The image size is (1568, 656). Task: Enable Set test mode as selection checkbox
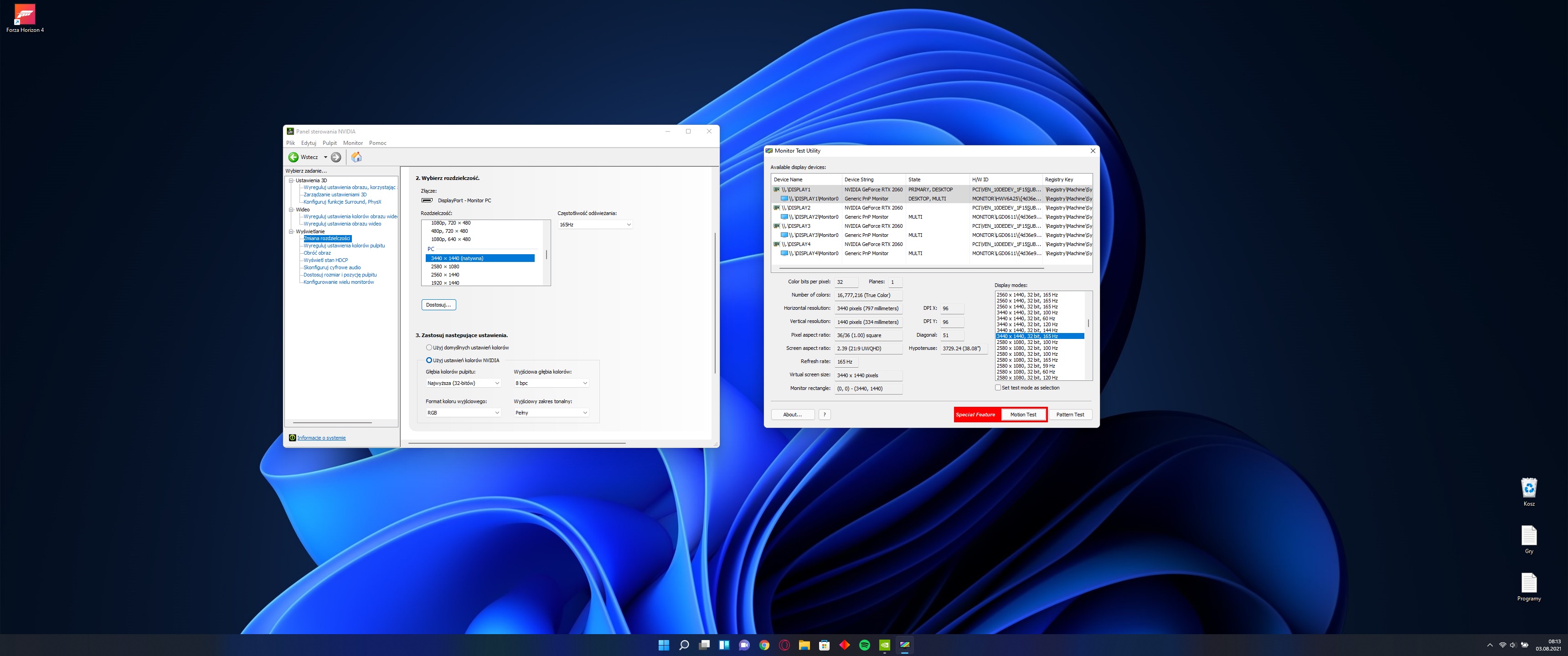coord(998,388)
